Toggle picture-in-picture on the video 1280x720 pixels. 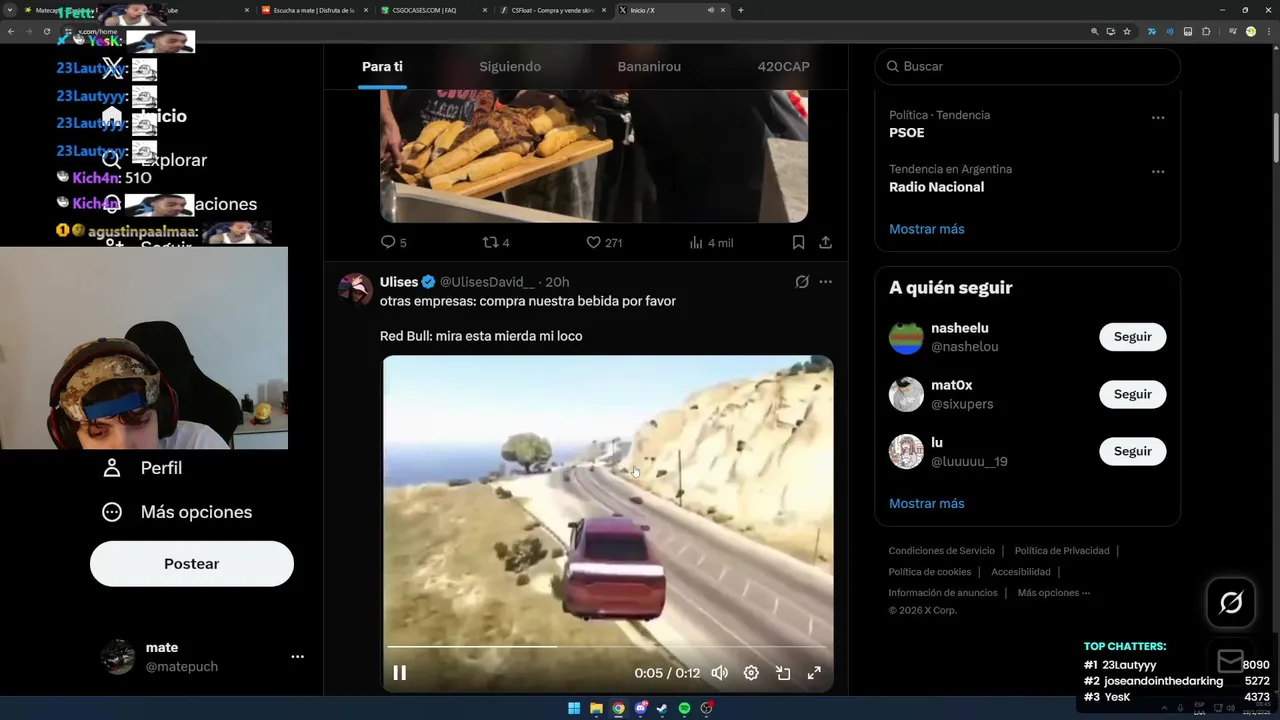tap(783, 673)
